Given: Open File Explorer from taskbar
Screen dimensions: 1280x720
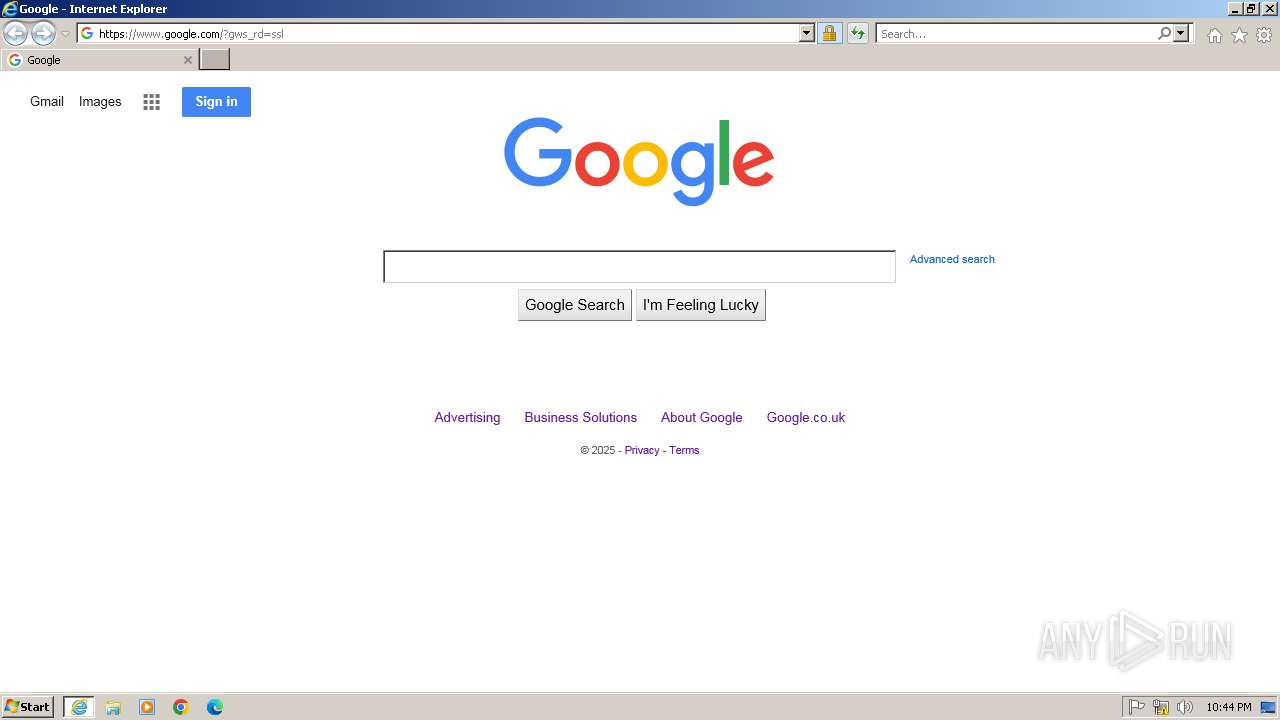Looking at the screenshot, I should (x=113, y=707).
